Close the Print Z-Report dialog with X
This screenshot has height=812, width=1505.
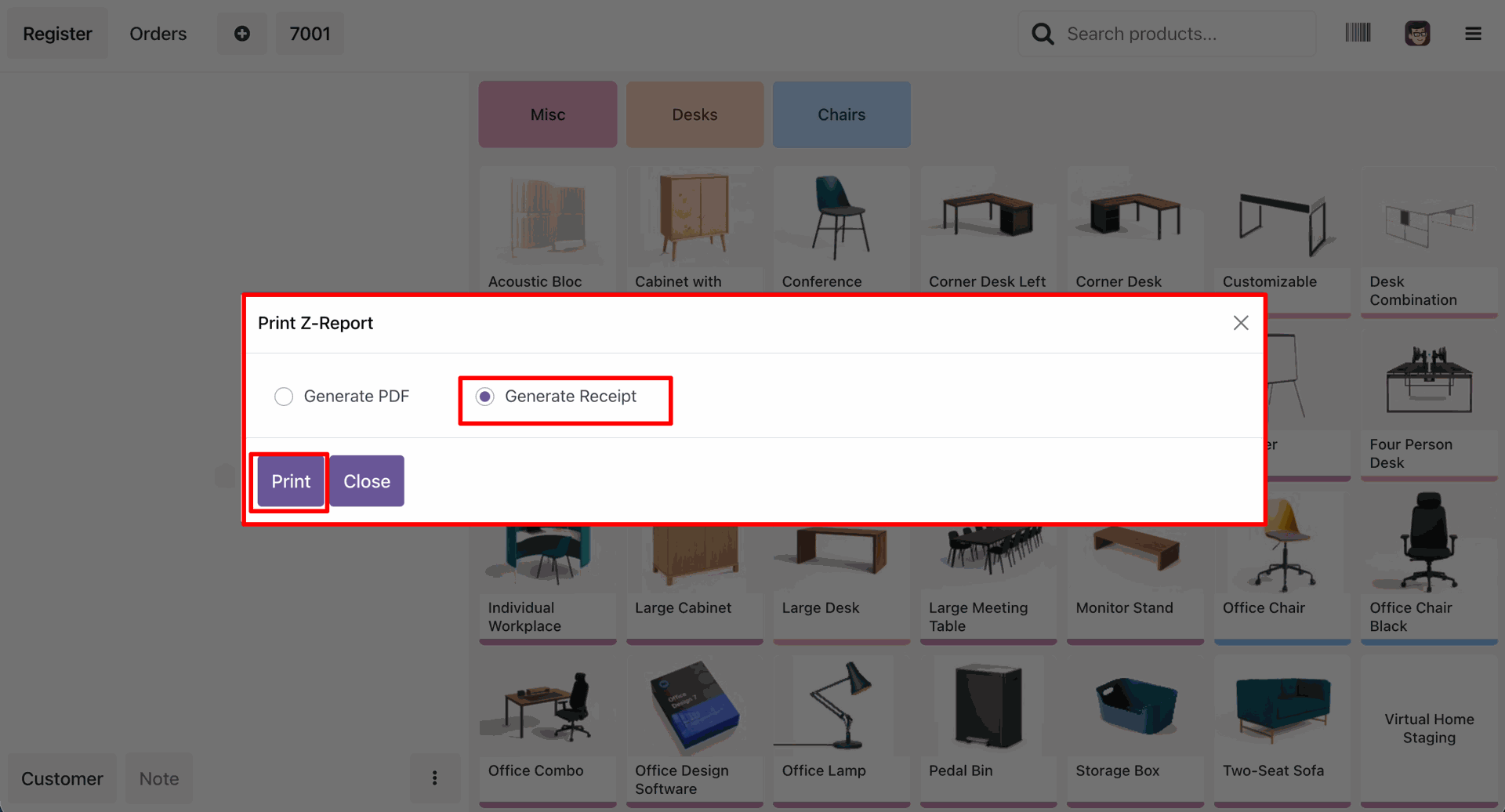(x=1240, y=323)
